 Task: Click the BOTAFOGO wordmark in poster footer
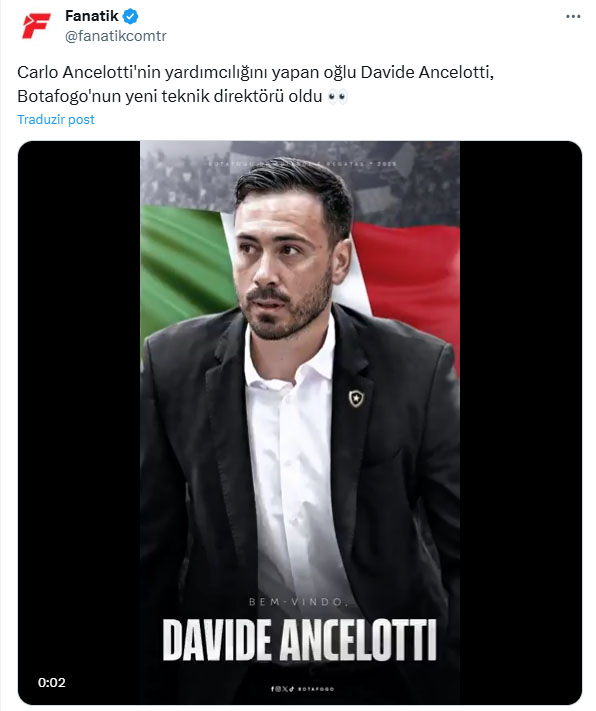[316, 689]
